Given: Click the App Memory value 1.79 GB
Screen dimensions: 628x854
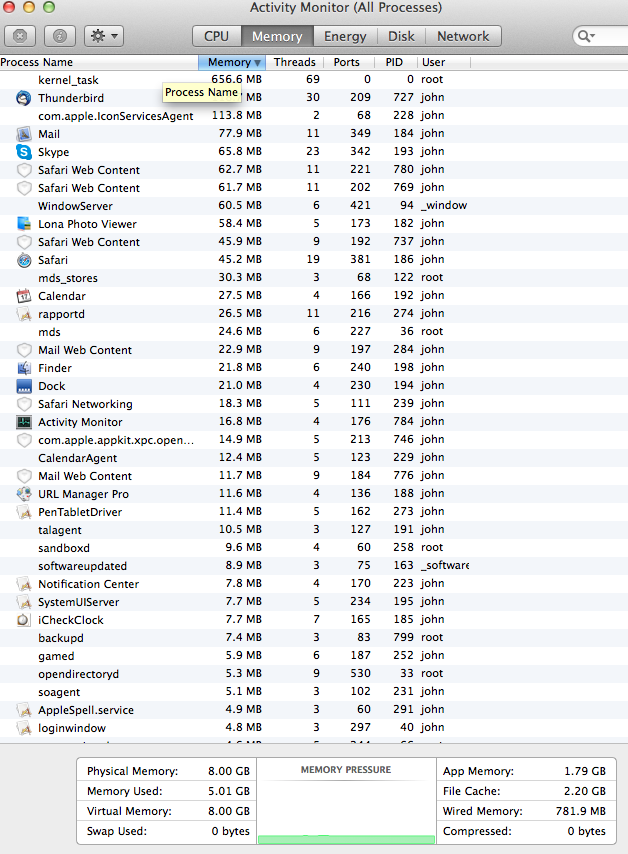Looking at the screenshot, I should click(585, 771).
